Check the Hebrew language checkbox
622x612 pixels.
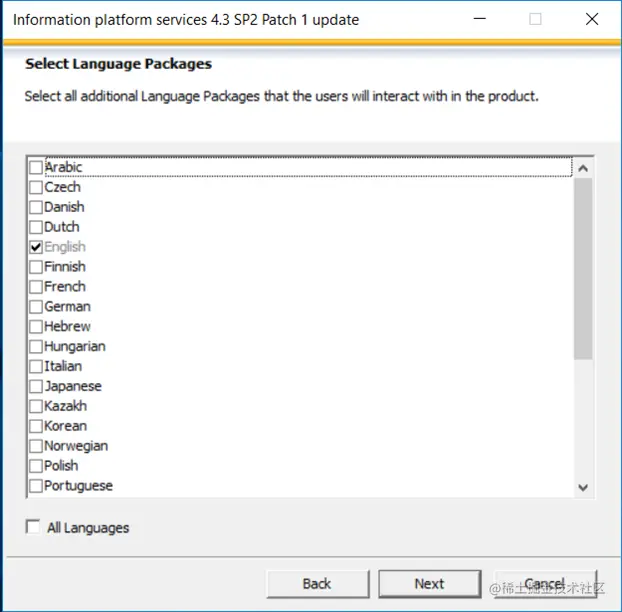tap(36, 326)
